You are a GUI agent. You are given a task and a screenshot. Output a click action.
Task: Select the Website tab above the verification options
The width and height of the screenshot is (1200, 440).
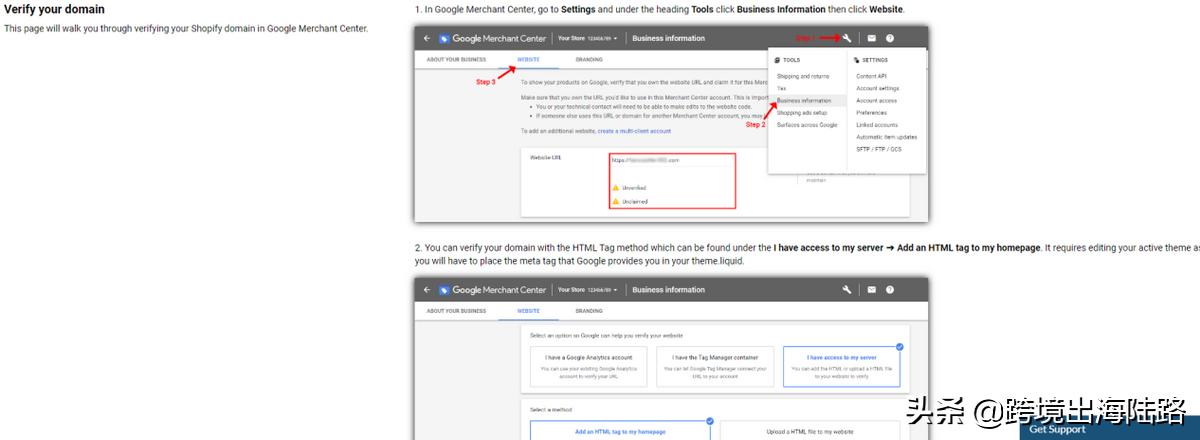528,311
